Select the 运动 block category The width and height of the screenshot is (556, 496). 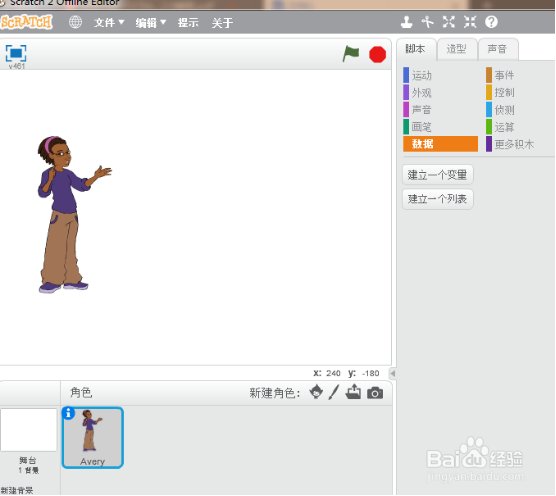coord(440,75)
